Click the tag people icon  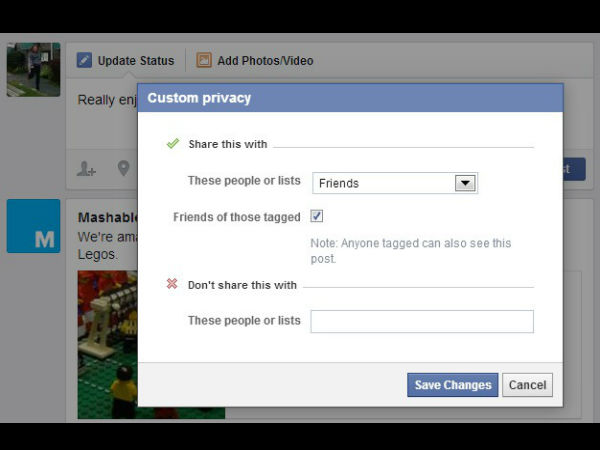86,169
